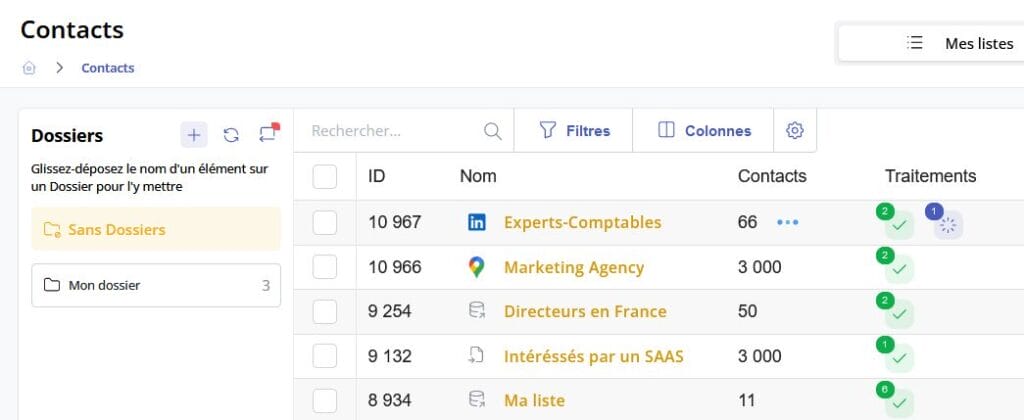Open the Colonnes column chooser
The height and width of the screenshot is (420, 1024).
[x=705, y=131]
